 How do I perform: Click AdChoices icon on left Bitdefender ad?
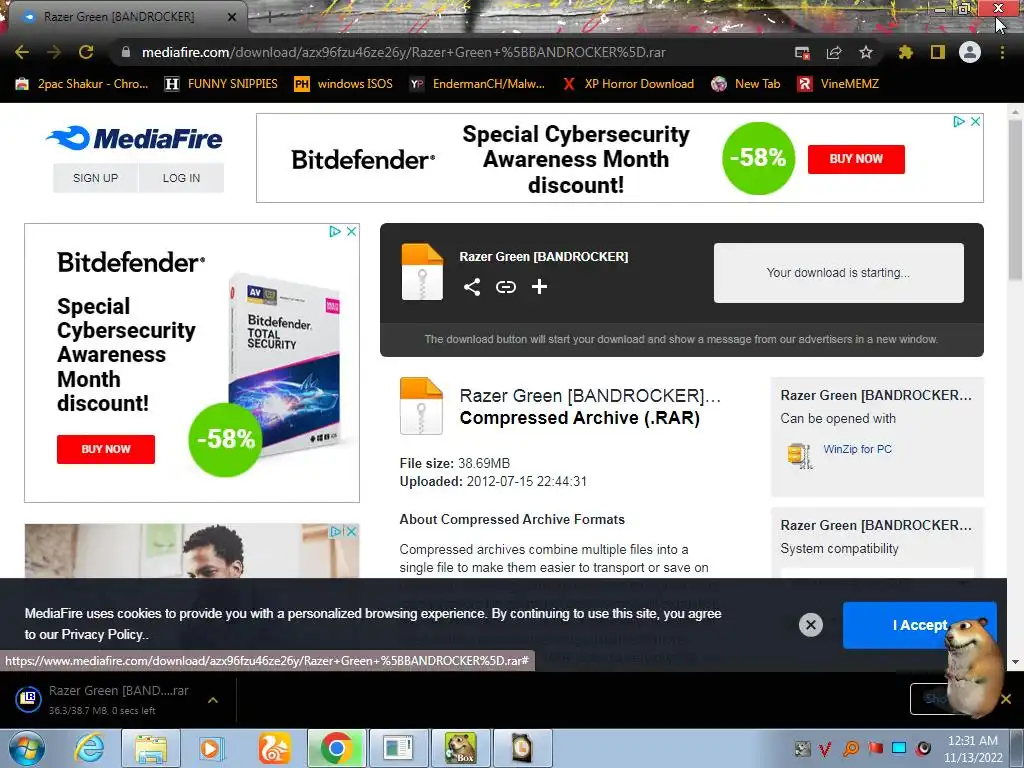click(x=335, y=231)
